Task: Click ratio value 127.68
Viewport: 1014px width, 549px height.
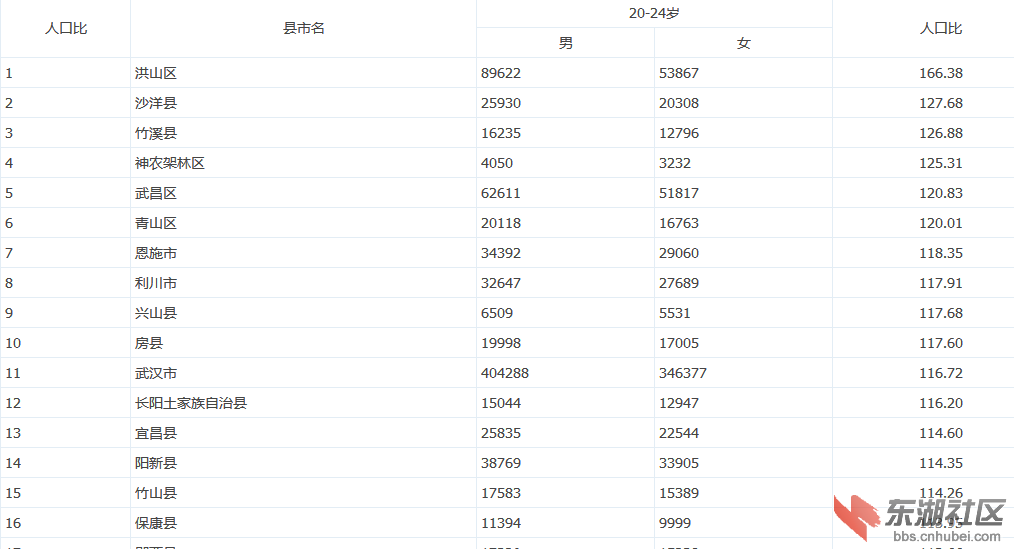Action: 941,103
